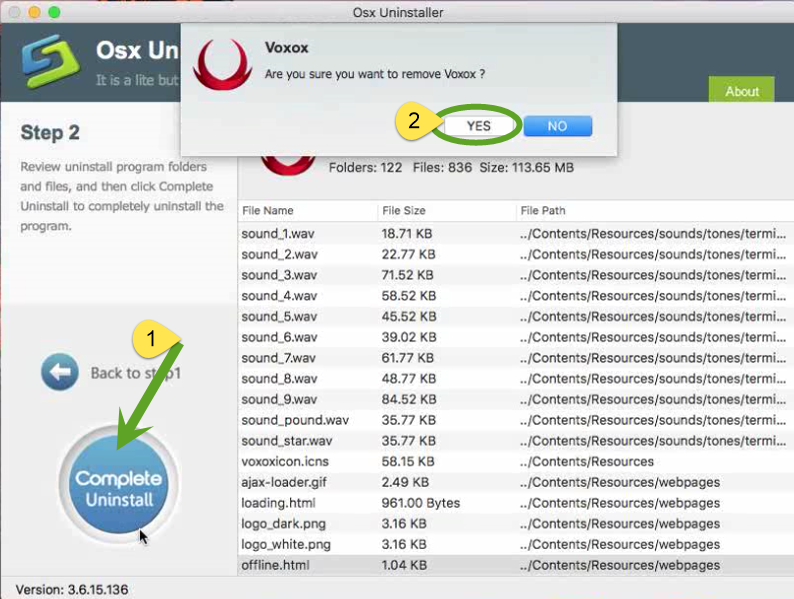Select the loading.html file

515,503
